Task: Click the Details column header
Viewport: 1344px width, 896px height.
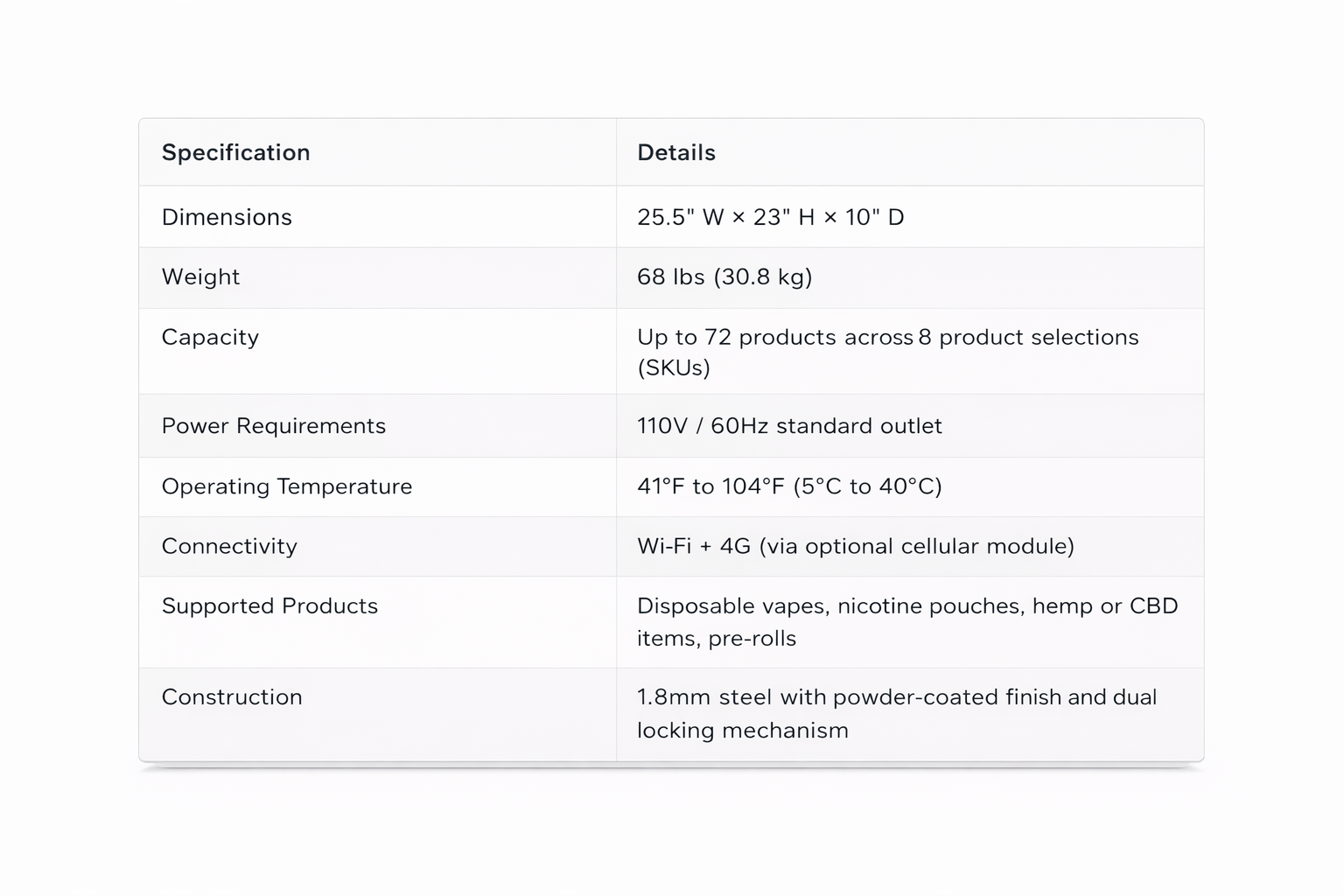Action: [675, 152]
